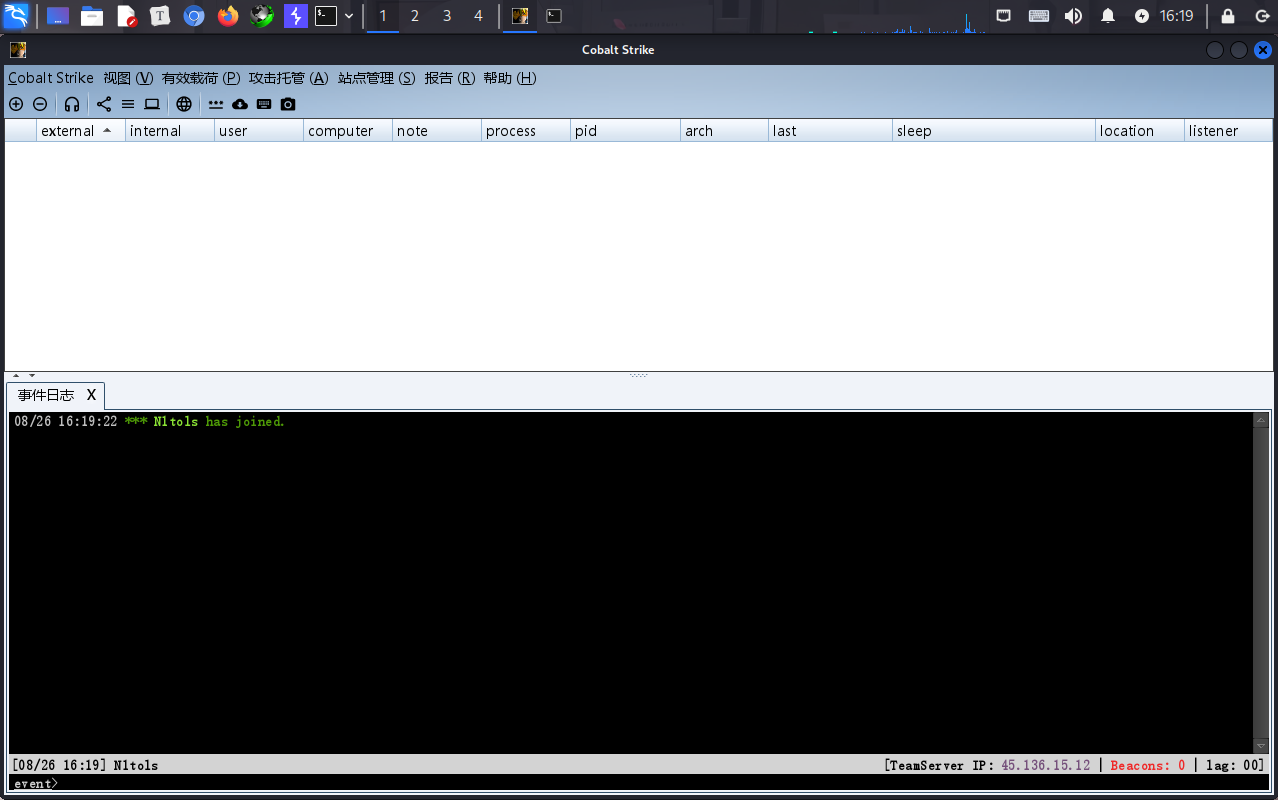Click the minus-circle disconnect icon
The height and width of the screenshot is (800, 1278).
pos(40,104)
